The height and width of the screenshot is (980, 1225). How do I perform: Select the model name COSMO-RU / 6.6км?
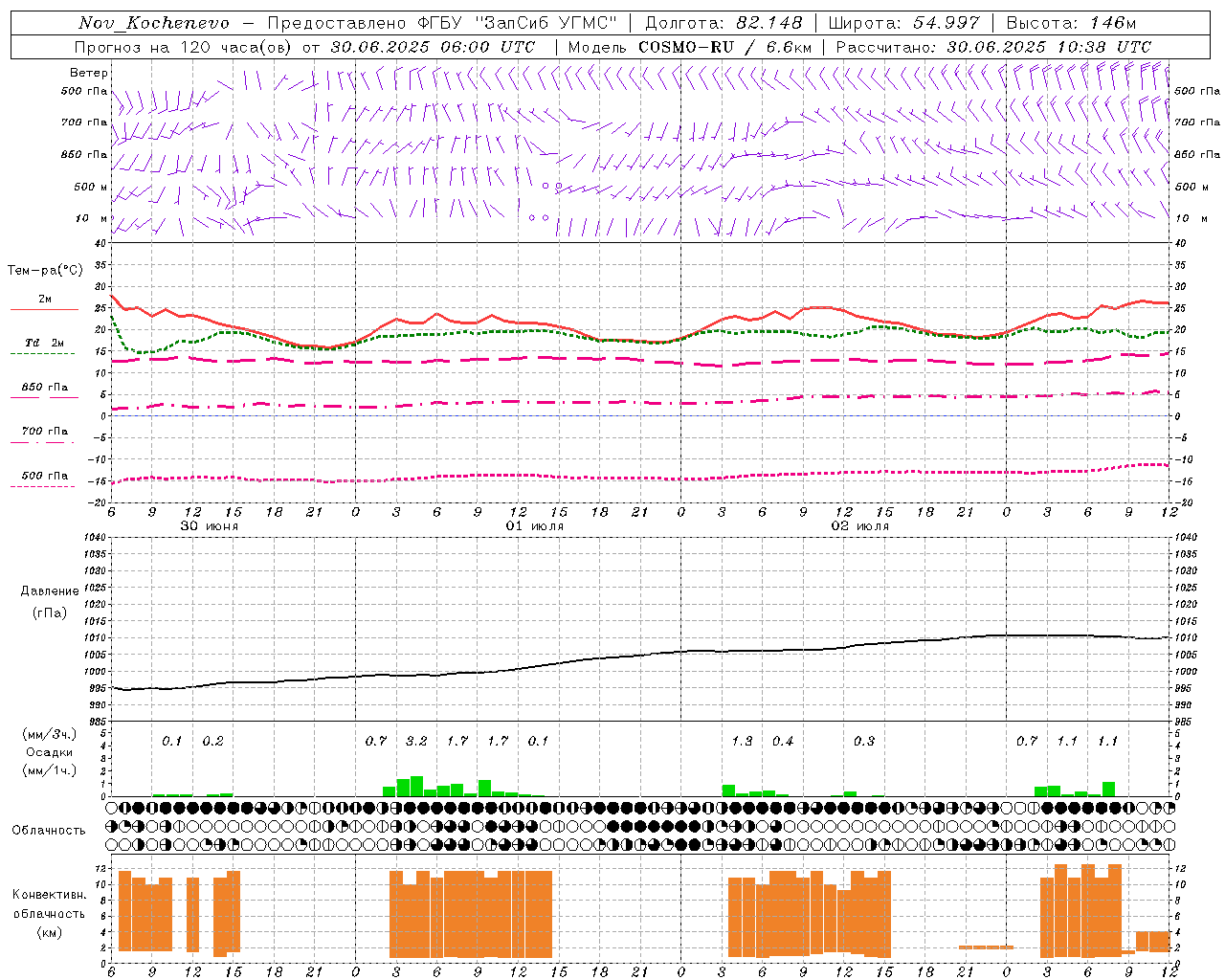point(725,47)
